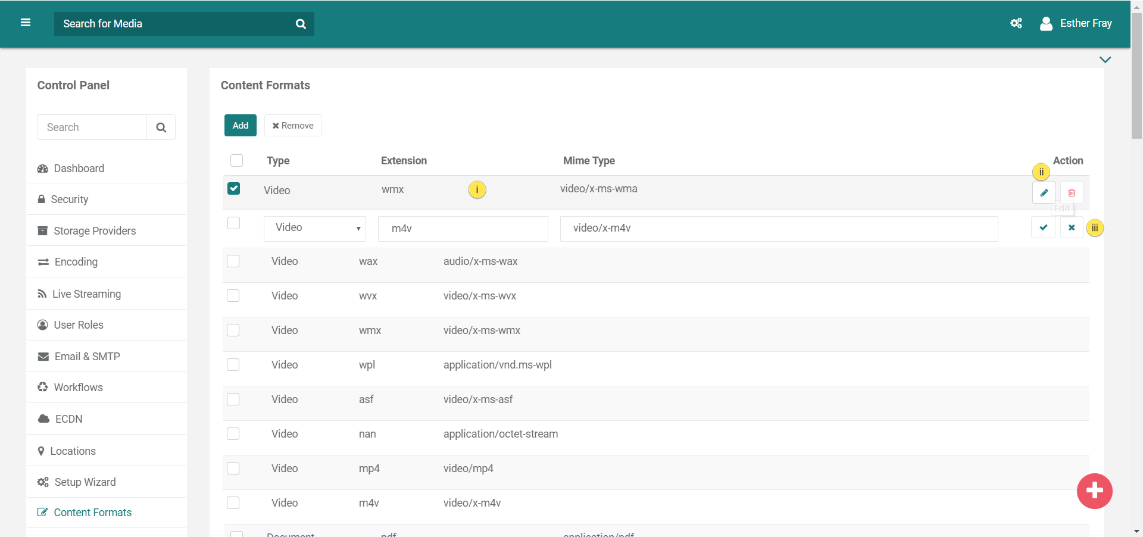Click the magnifier icon in media search
1143x537 pixels.
(300, 24)
